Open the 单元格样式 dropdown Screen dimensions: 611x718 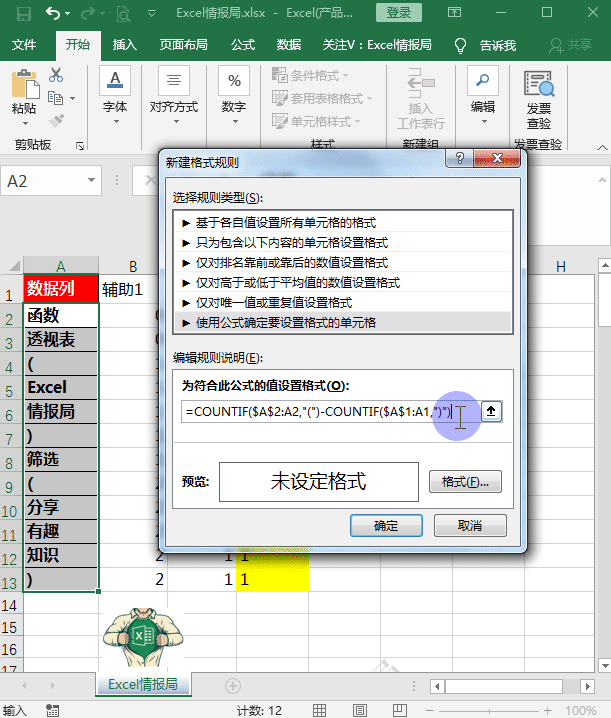[x=316, y=121]
